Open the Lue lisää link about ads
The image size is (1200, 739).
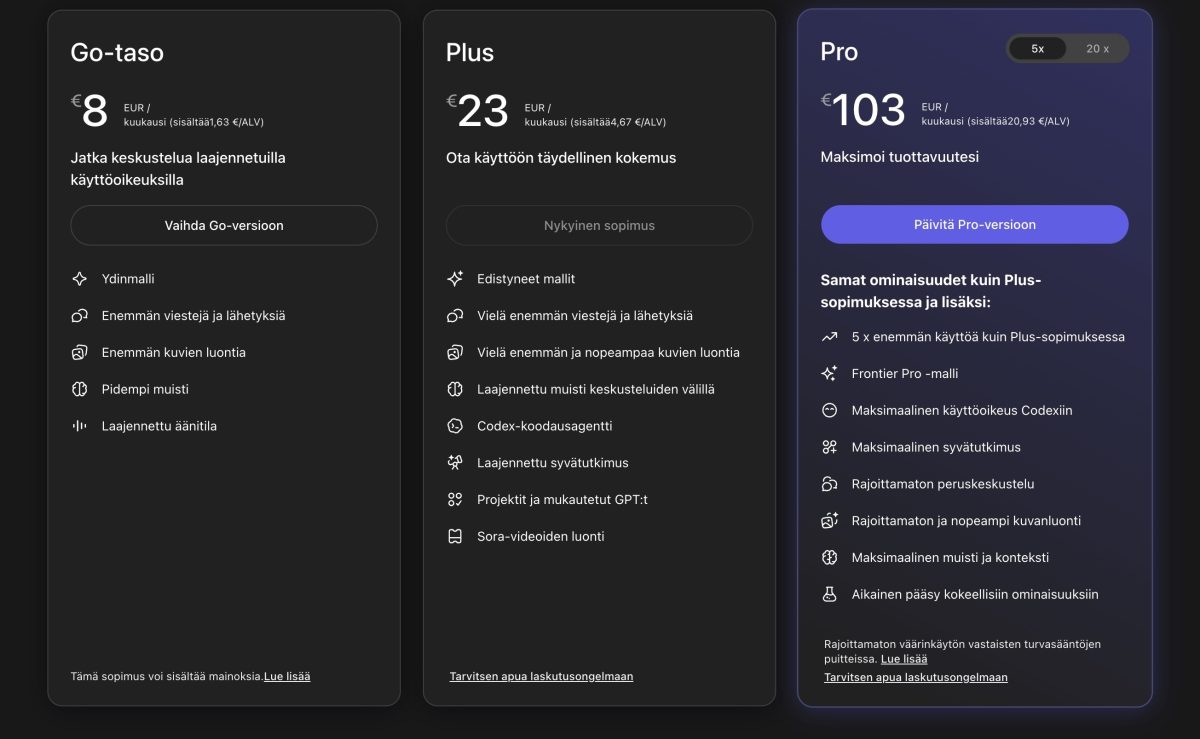tap(285, 676)
